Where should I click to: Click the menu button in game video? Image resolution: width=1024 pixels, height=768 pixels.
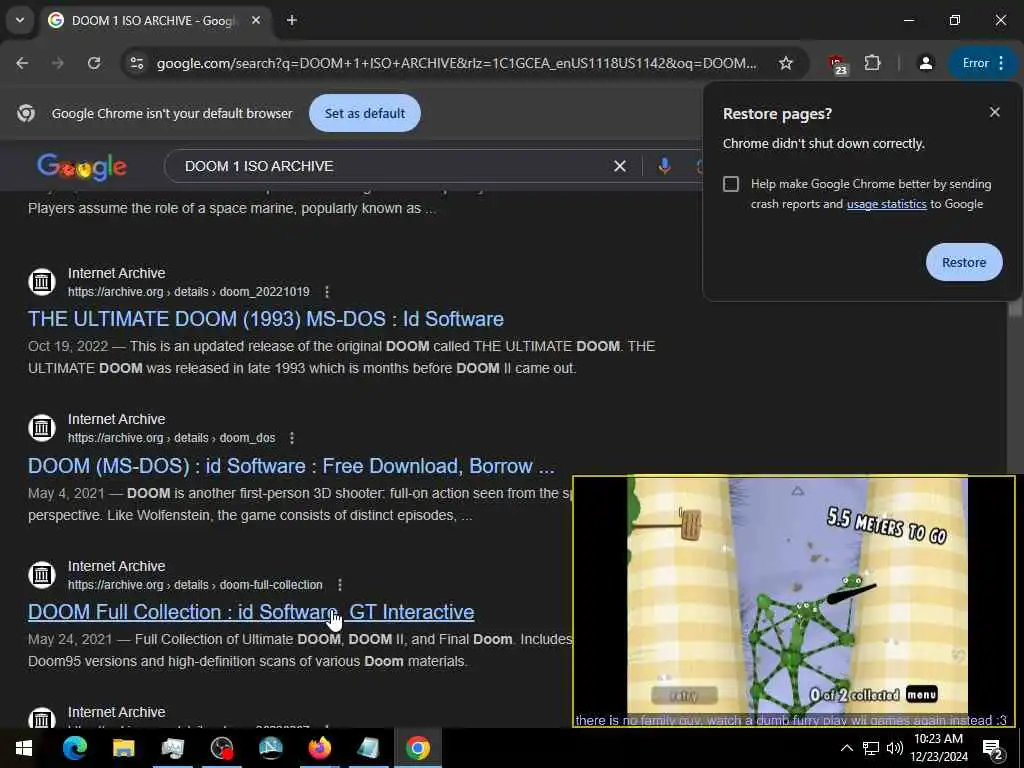[921, 694]
